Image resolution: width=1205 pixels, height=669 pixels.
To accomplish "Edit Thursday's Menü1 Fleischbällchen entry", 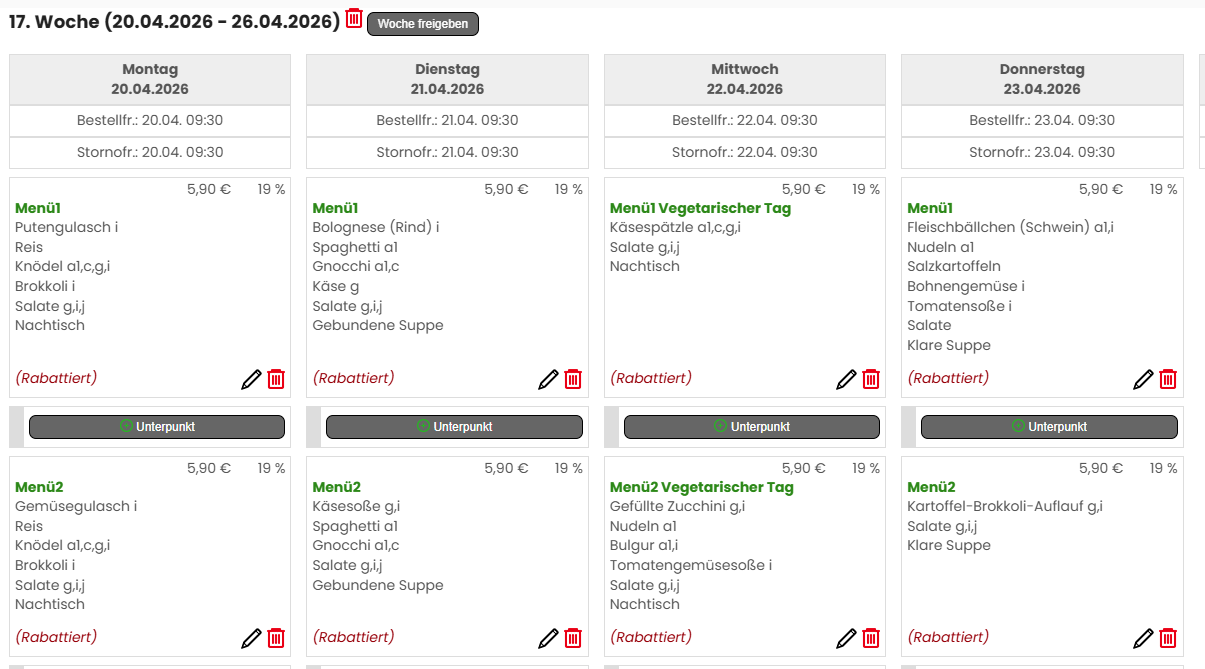I will [x=1143, y=379].
